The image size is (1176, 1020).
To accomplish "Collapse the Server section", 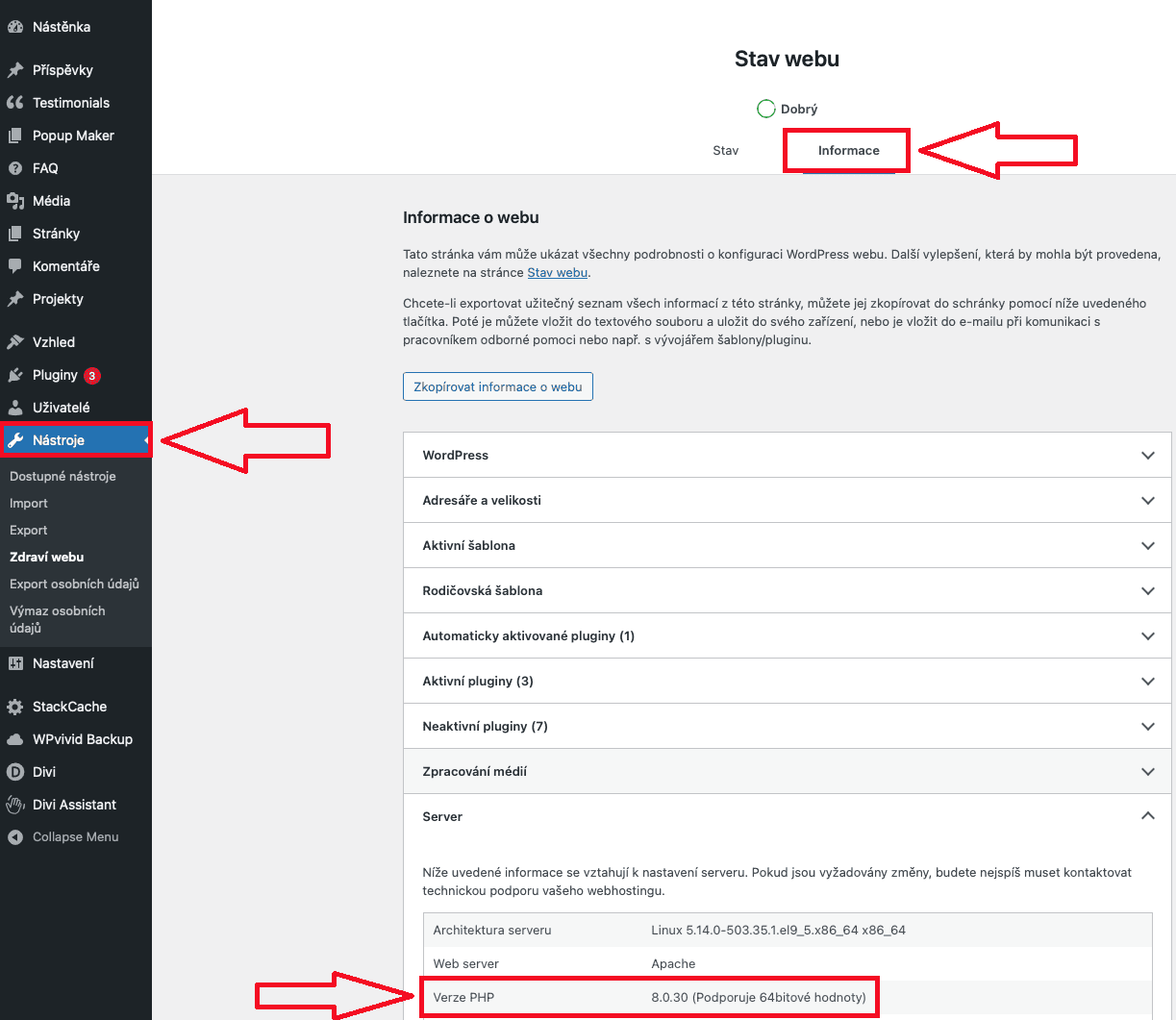I will pyautogui.click(x=788, y=816).
